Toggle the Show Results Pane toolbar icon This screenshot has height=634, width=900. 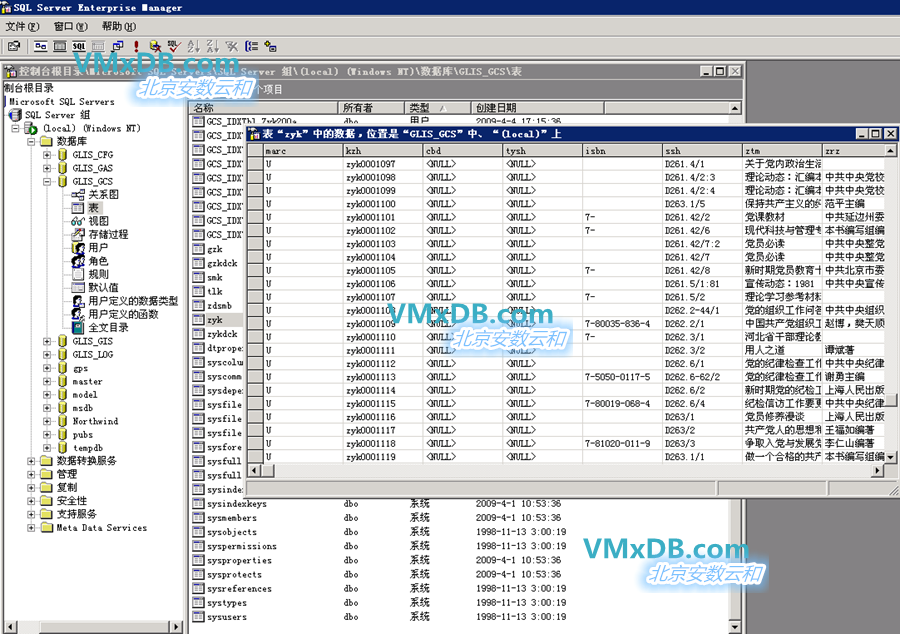pyautogui.click(x=98, y=46)
